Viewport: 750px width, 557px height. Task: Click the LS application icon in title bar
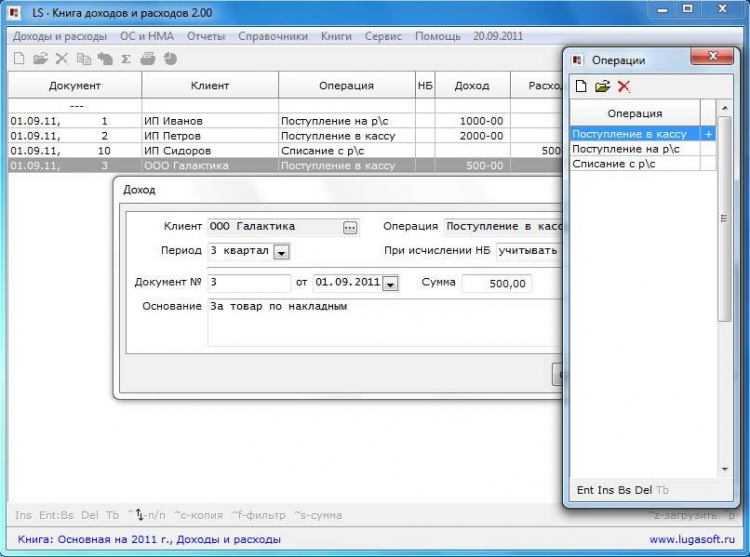pos(15,13)
